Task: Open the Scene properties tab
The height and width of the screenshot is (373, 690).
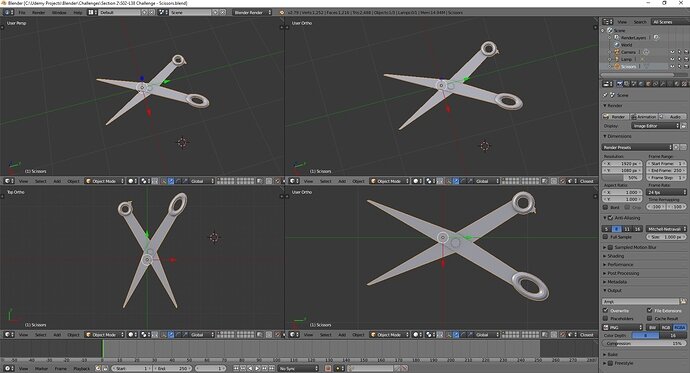Action: coord(634,84)
